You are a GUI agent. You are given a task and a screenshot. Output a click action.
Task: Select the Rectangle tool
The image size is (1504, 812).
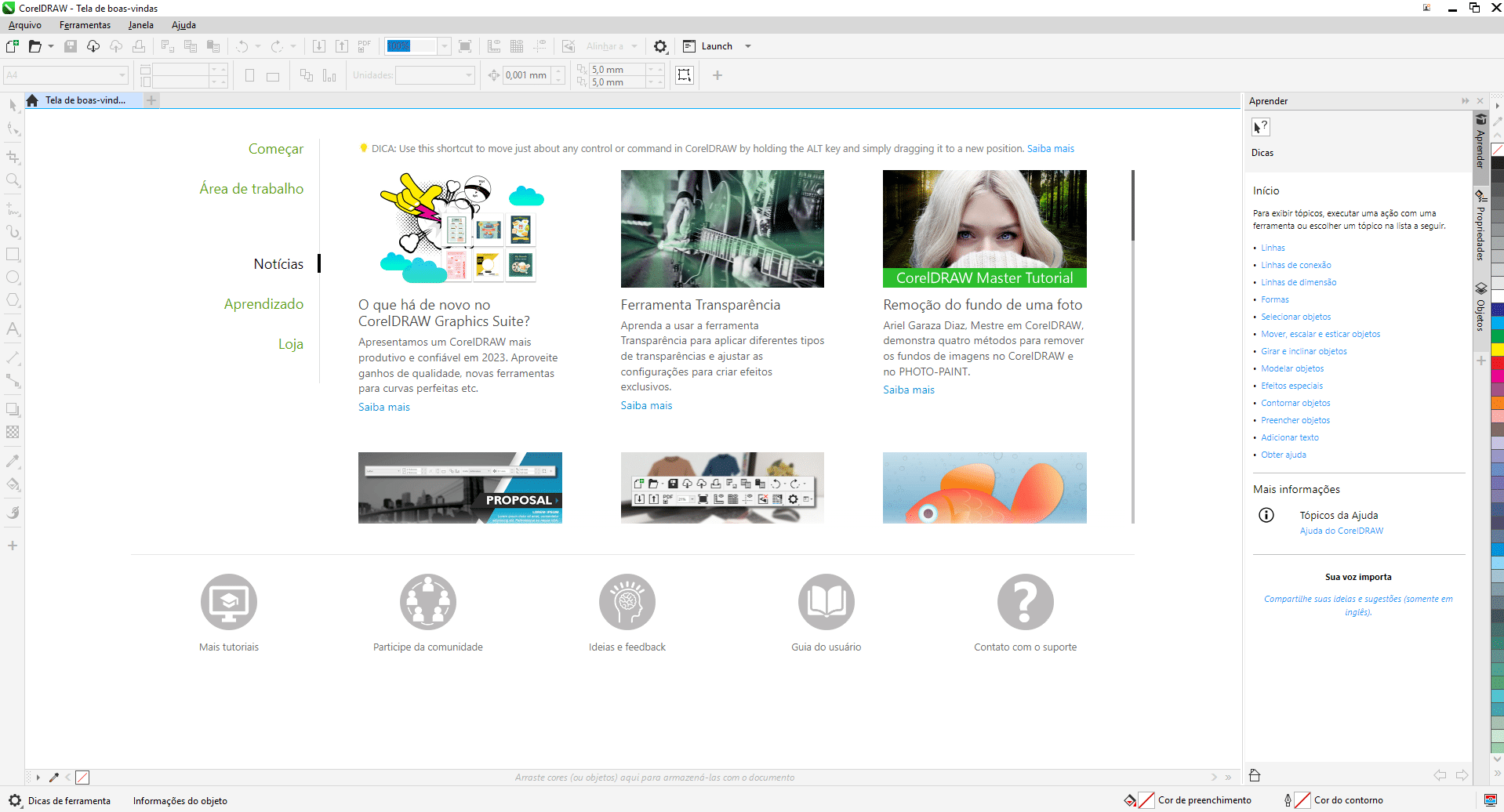point(13,255)
